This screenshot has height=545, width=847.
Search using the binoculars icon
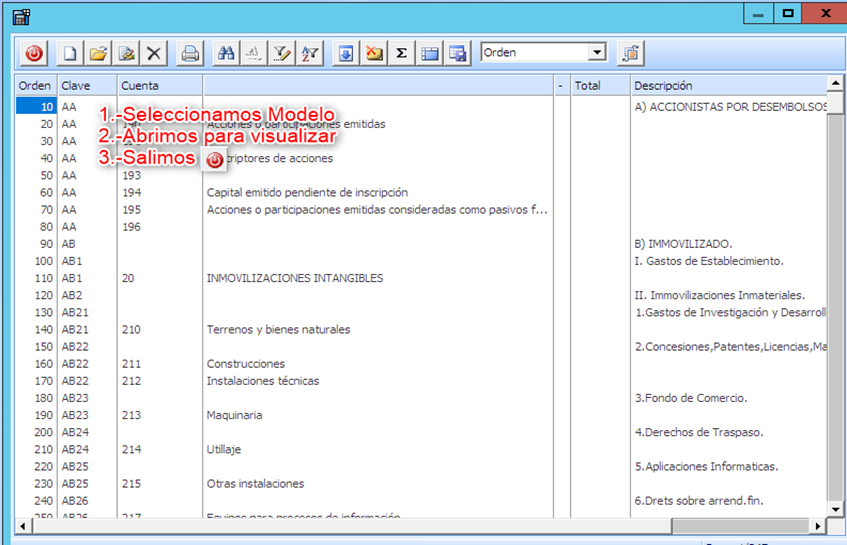pos(227,53)
